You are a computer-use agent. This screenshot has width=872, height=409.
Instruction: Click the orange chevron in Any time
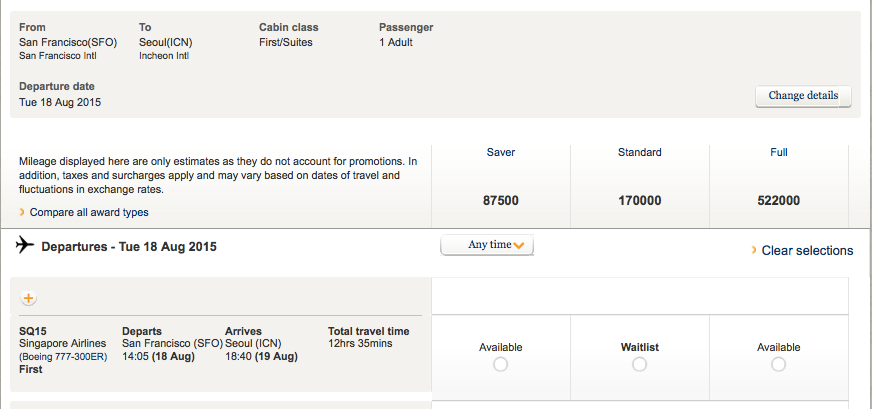[519, 245]
